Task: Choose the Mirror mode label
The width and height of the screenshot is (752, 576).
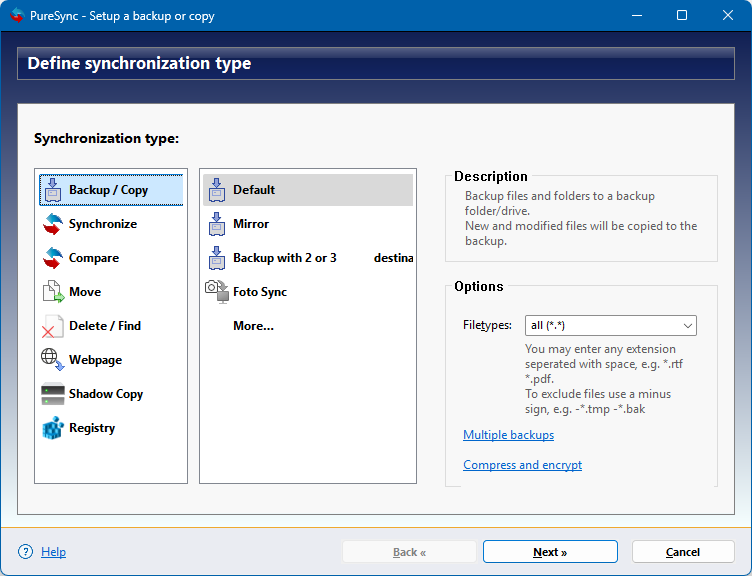Action: tap(251, 224)
